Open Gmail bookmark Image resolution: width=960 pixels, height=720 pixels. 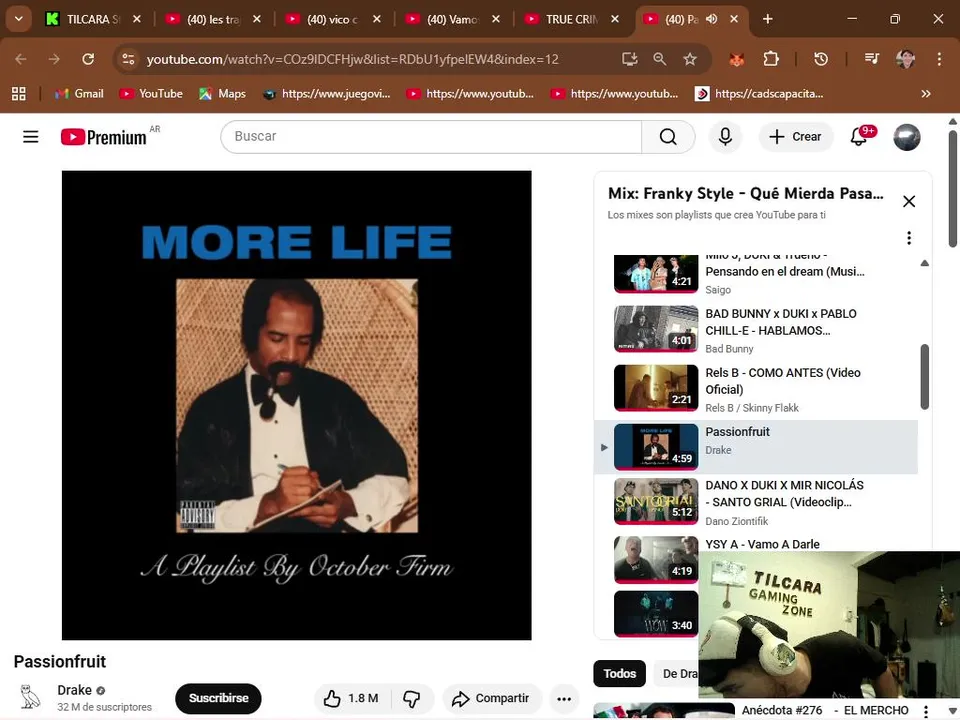[x=79, y=94]
